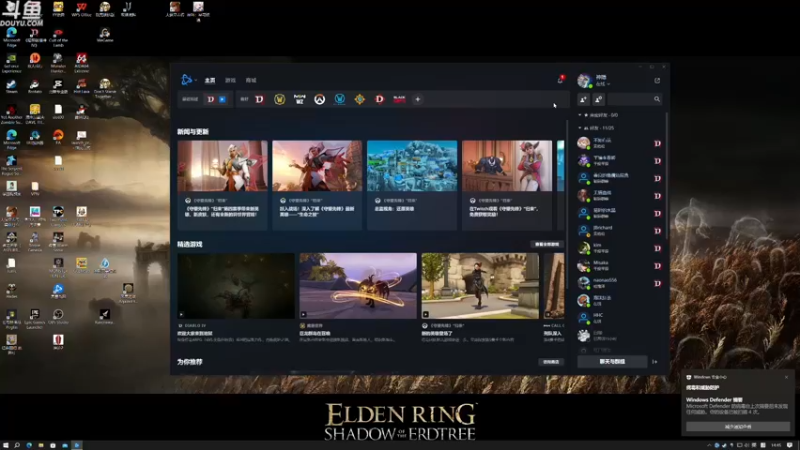Click Diablo icon in kim's row
This screenshot has width=800, height=450.
pyautogui.click(x=658, y=248)
